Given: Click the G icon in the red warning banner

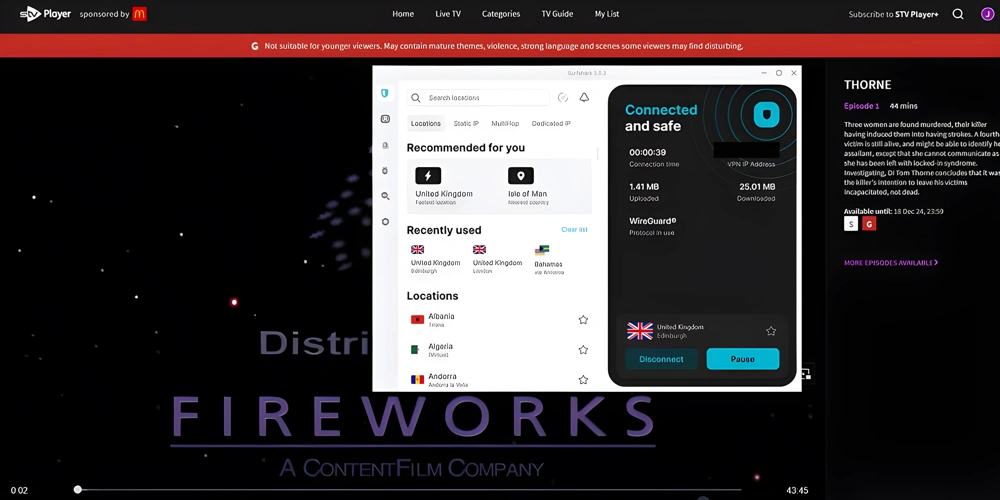Looking at the screenshot, I should tap(255, 46).
